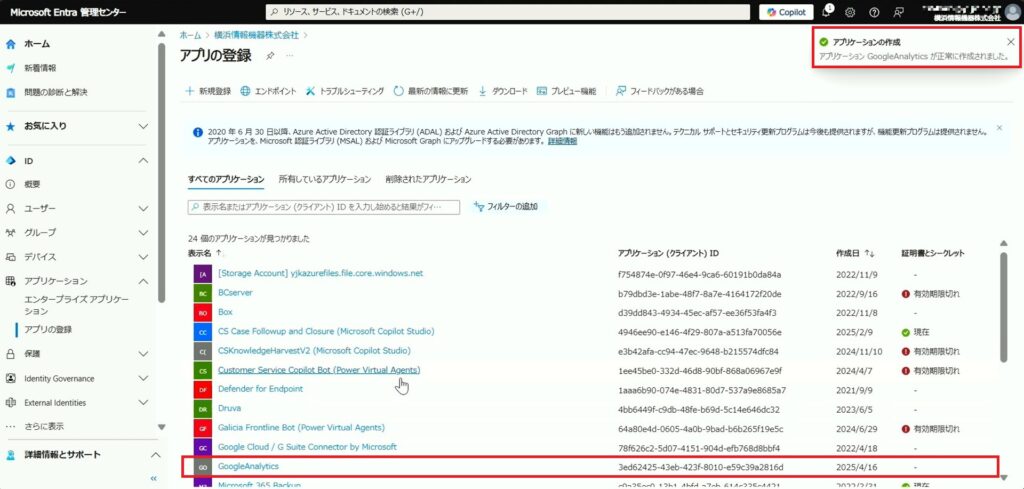Screen dimensions: 1024x489
Task: Open Customer Service Copilot Bot application
Action: (319, 370)
